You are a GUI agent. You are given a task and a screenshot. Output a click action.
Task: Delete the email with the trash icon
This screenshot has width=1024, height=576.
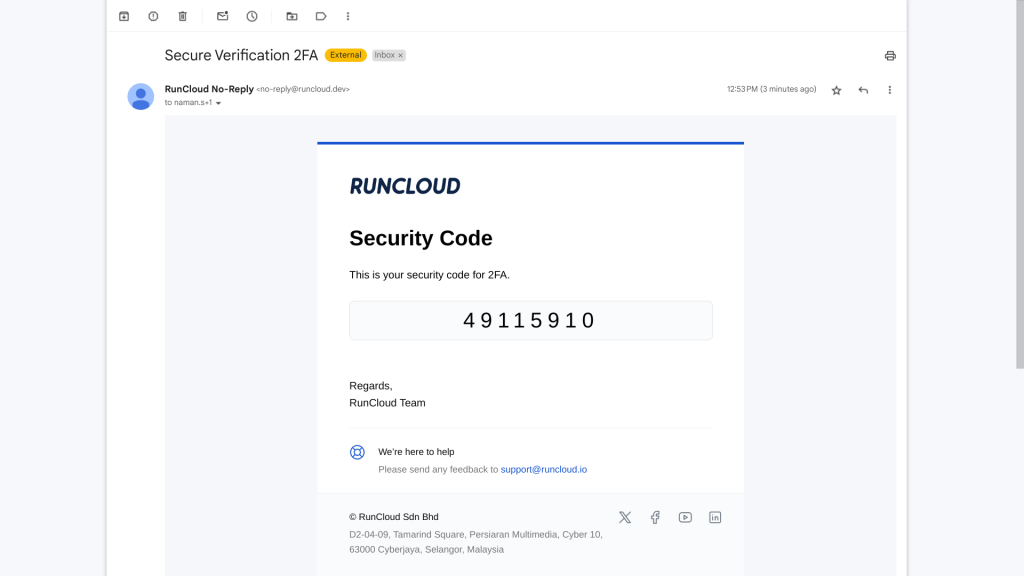pyautogui.click(x=183, y=16)
